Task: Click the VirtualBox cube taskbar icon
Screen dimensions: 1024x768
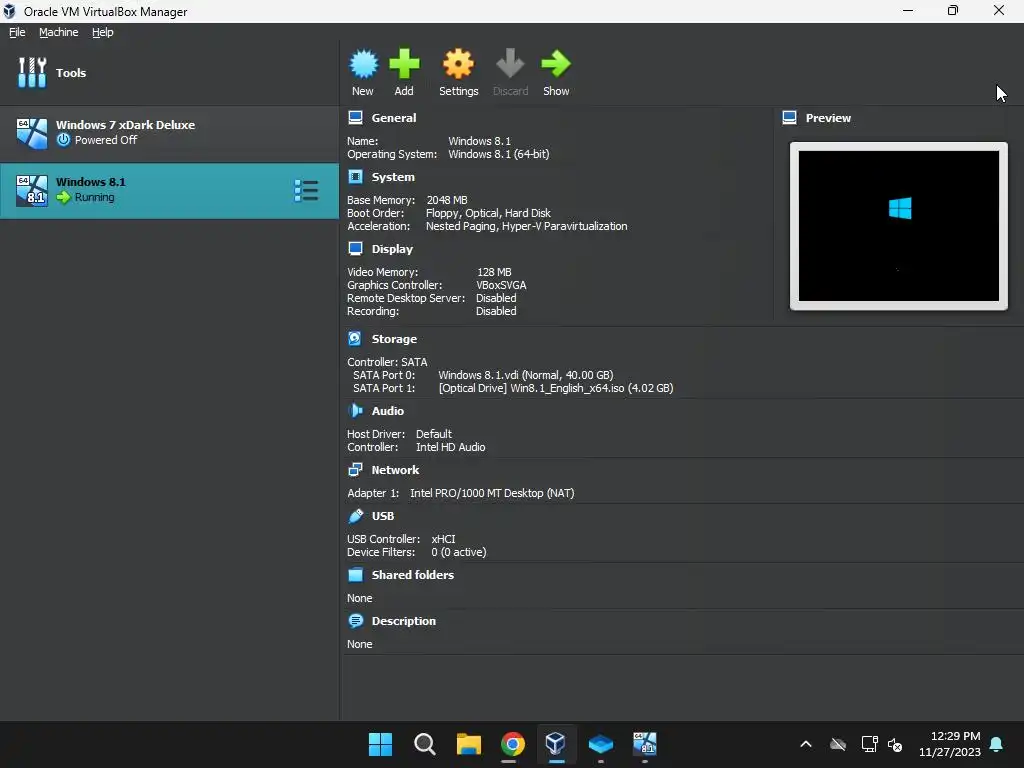Action: click(x=556, y=744)
